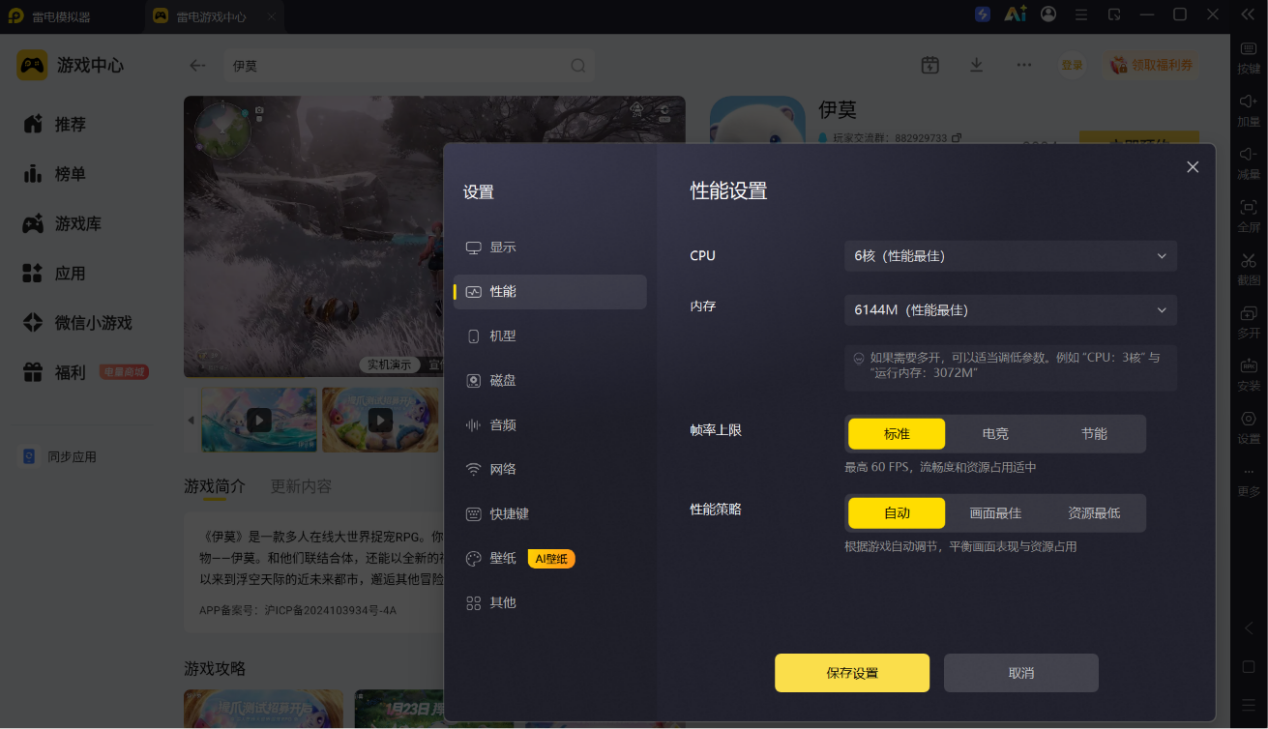Click the search magnifier icon
1268x729 pixels.
tap(578, 65)
